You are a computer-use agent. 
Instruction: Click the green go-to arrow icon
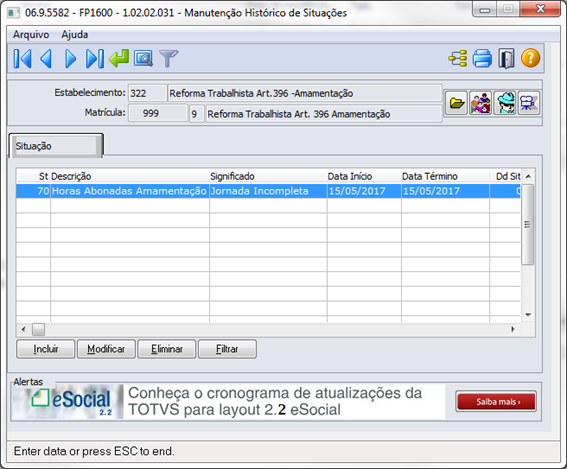(x=119, y=58)
